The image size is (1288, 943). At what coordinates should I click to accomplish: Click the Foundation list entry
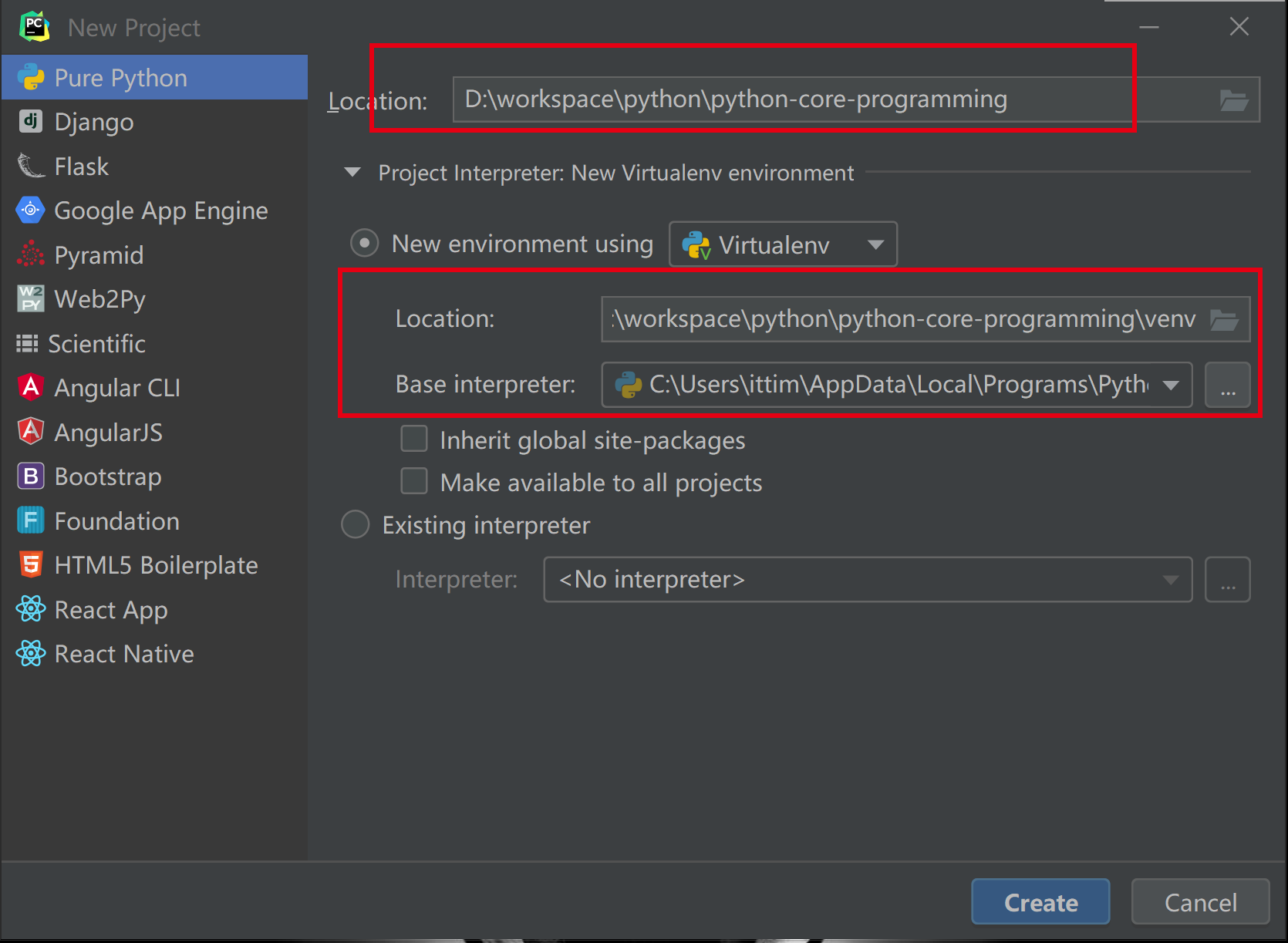tap(154, 520)
